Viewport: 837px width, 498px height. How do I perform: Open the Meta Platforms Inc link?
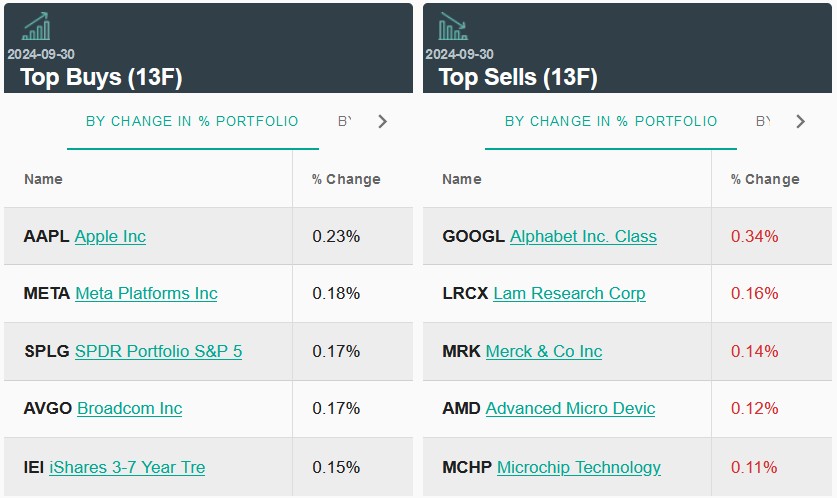pos(146,294)
